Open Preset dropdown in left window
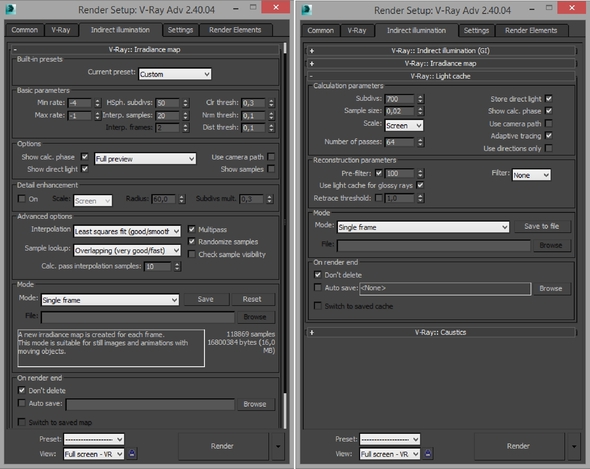590x469 pixels. point(94,439)
